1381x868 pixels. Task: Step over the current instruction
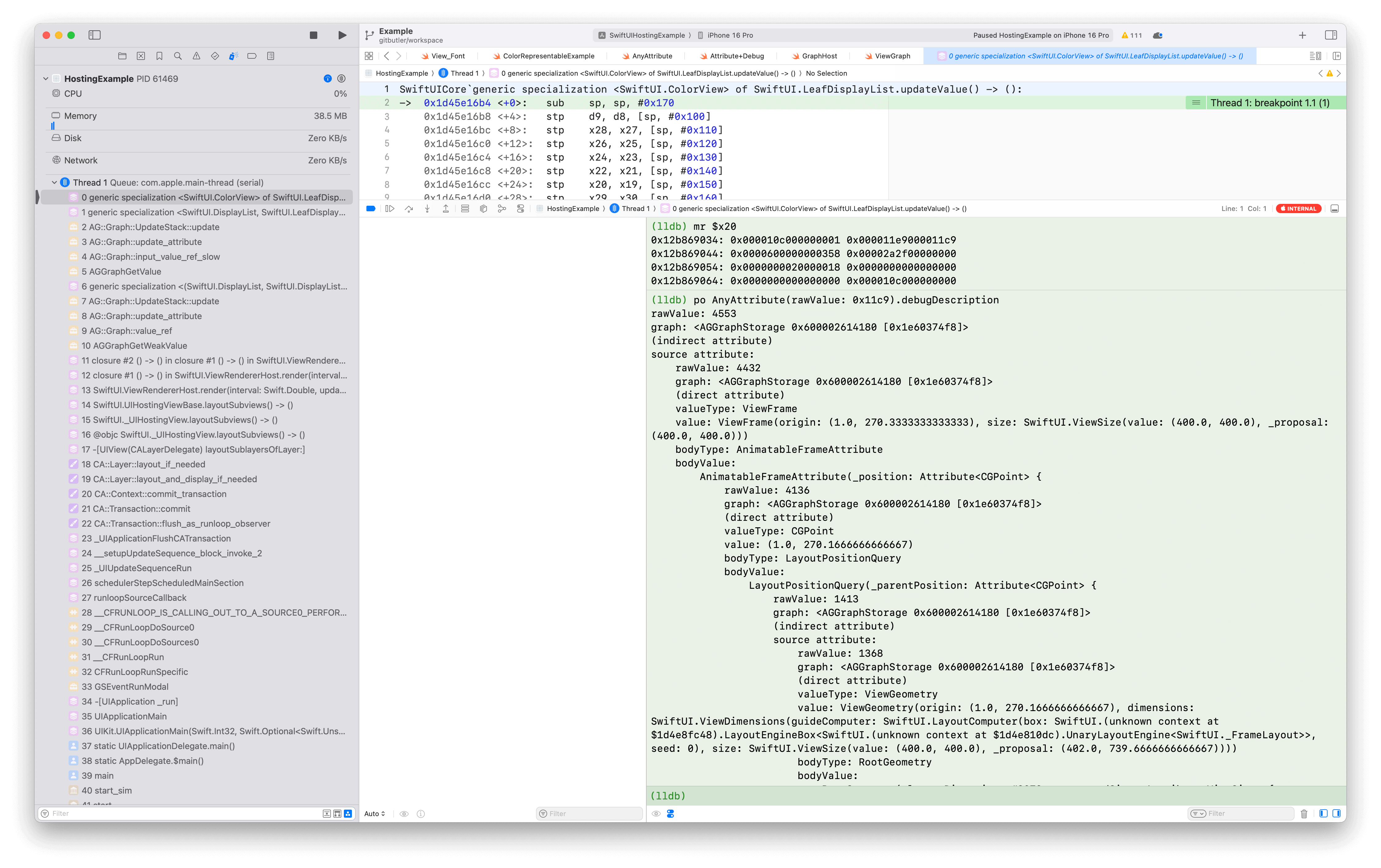pos(409,209)
